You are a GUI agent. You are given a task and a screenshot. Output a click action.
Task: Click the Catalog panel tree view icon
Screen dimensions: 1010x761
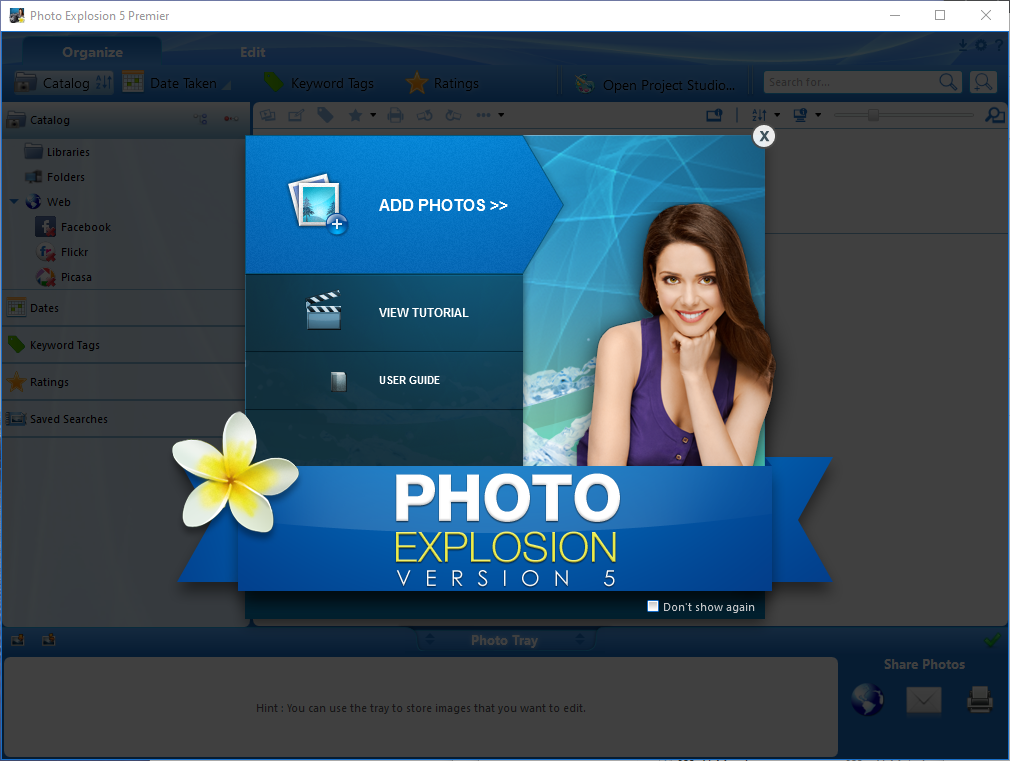pyautogui.click(x=200, y=119)
